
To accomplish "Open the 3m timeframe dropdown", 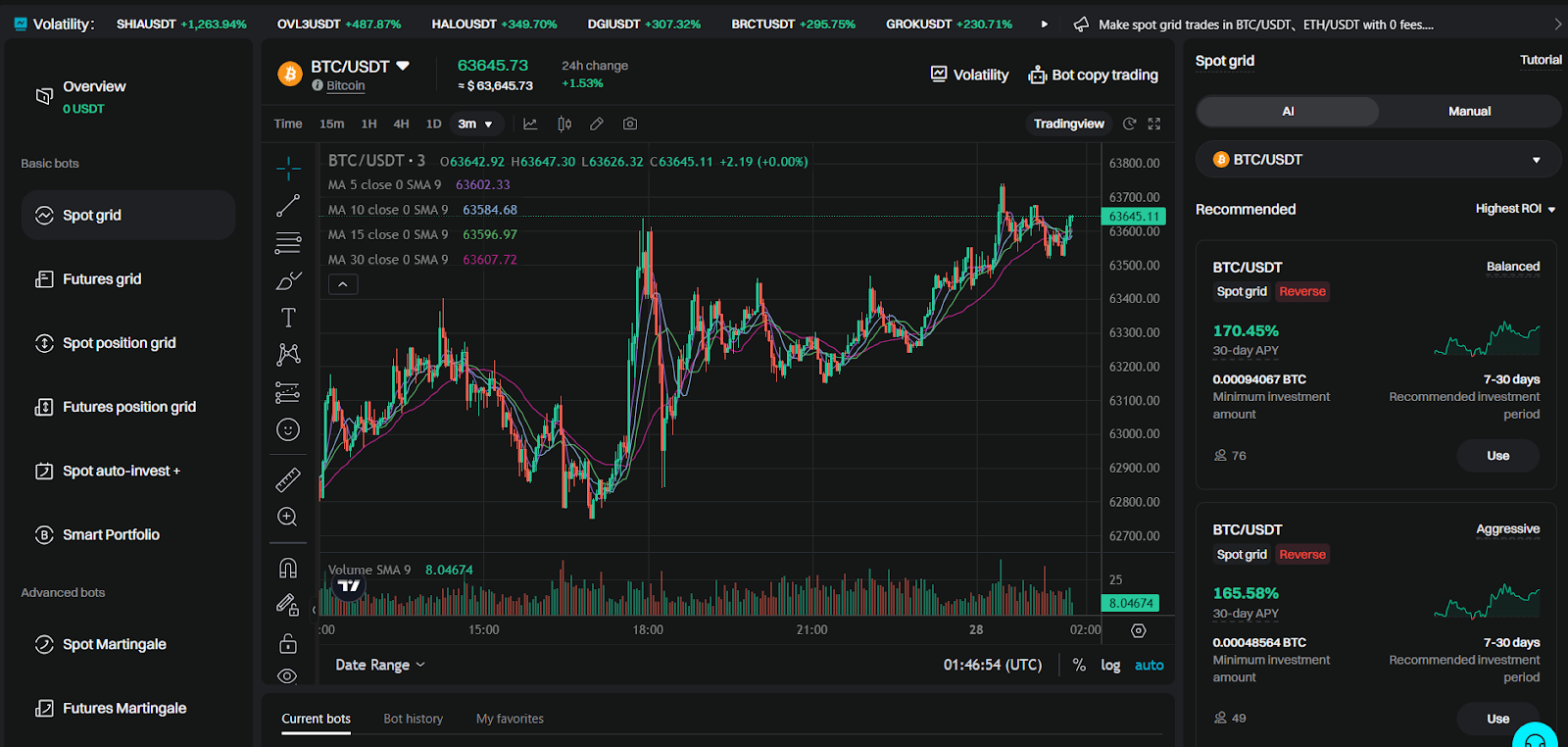I will click(x=475, y=124).
